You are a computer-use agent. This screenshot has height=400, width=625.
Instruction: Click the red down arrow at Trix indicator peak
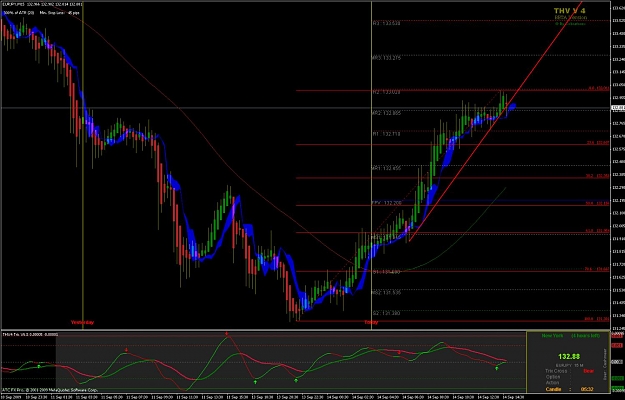226,333
